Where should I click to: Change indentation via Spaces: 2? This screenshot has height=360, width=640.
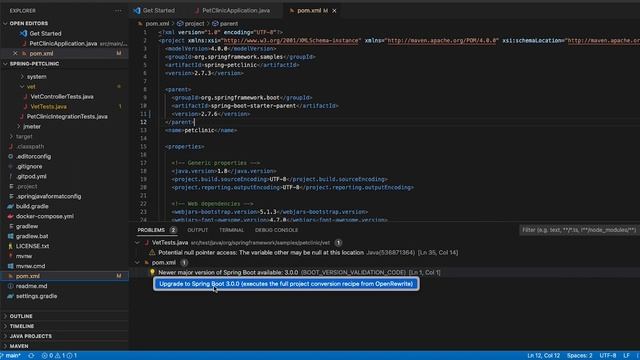(x=580, y=356)
